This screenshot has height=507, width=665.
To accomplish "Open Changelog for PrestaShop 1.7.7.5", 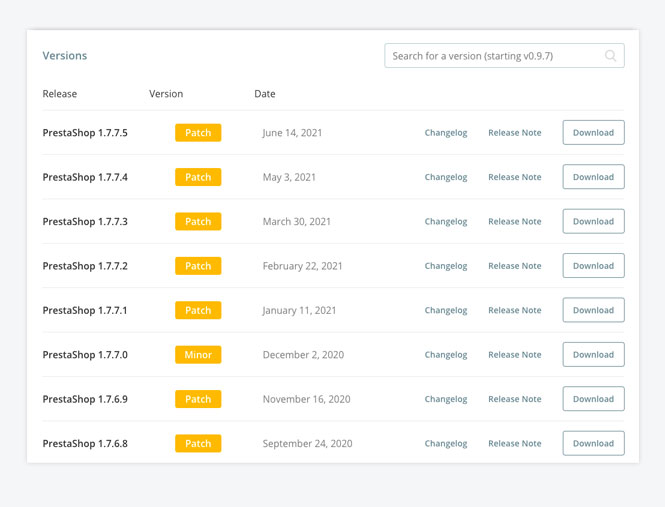I will pyautogui.click(x=446, y=133).
